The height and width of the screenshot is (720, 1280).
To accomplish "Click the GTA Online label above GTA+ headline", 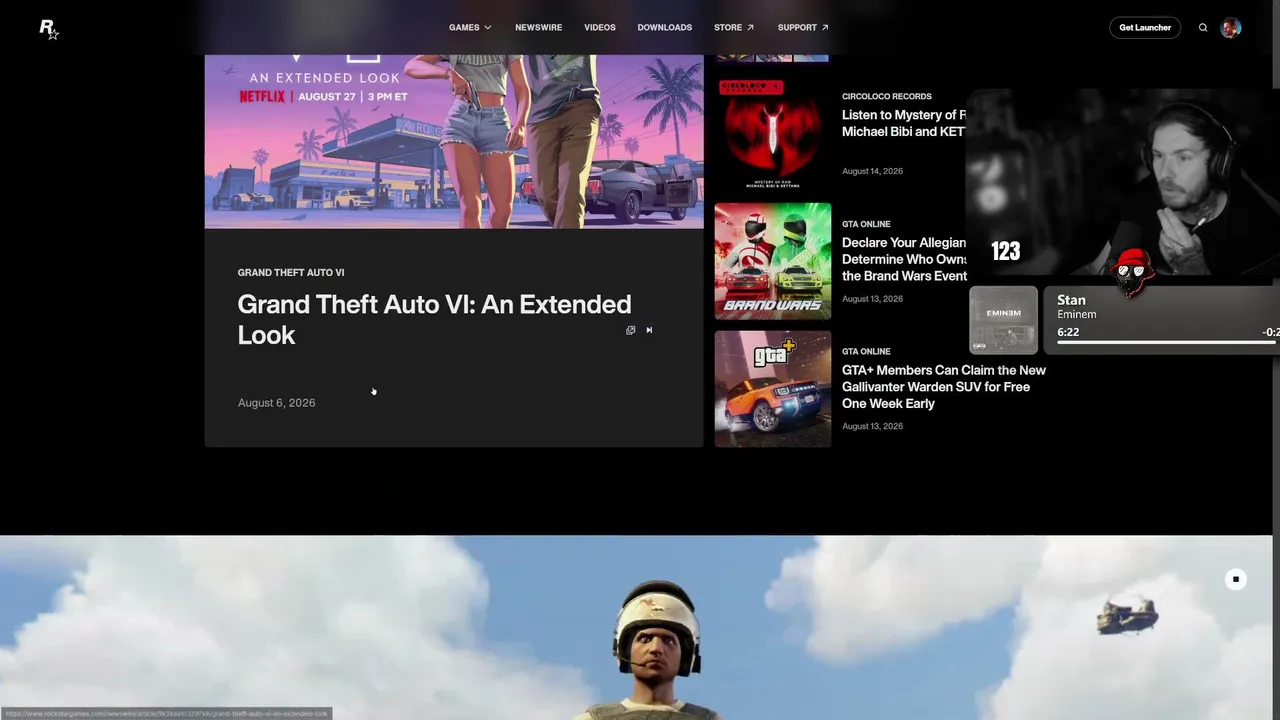I will [866, 352].
